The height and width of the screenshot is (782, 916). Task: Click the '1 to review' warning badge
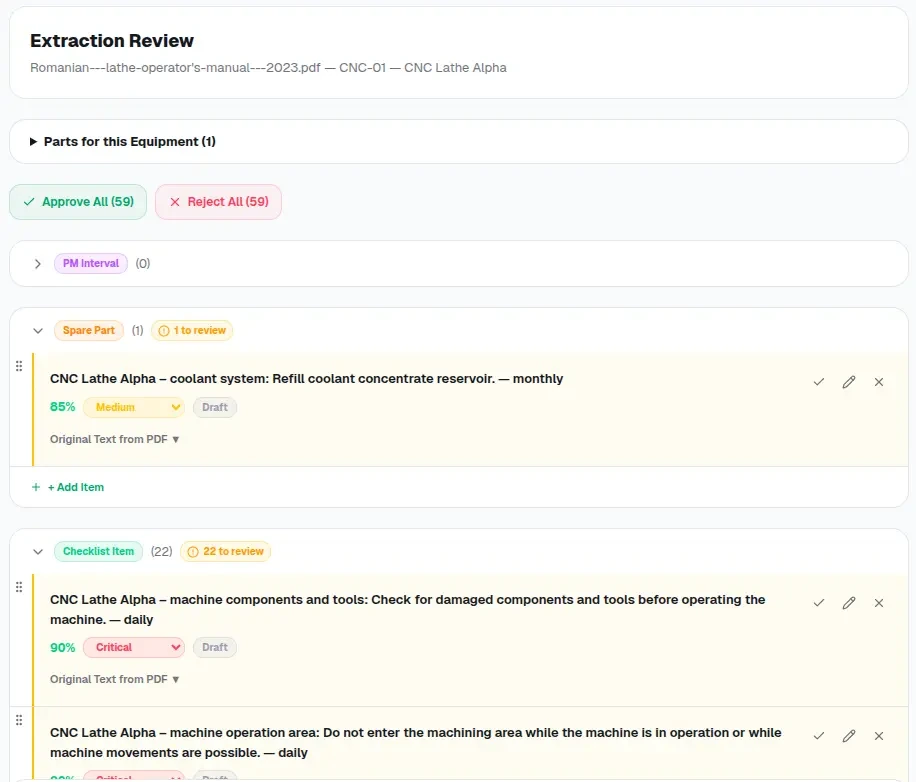pos(192,331)
